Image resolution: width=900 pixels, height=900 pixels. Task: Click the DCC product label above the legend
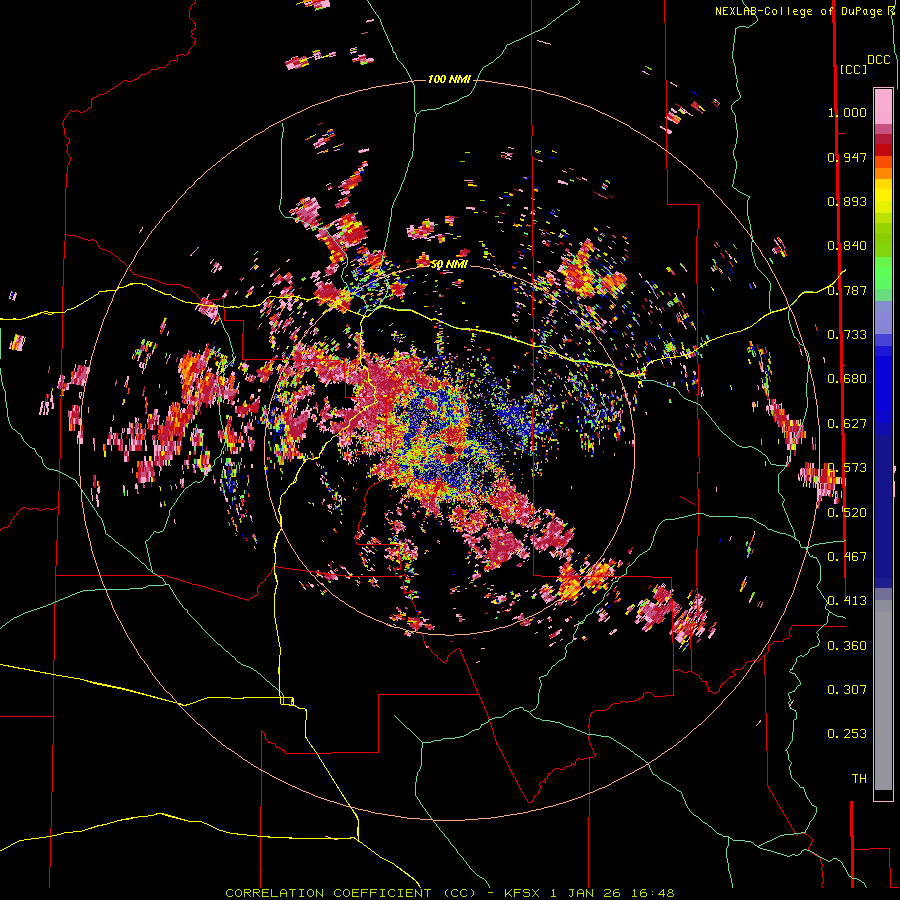click(878, 60)
